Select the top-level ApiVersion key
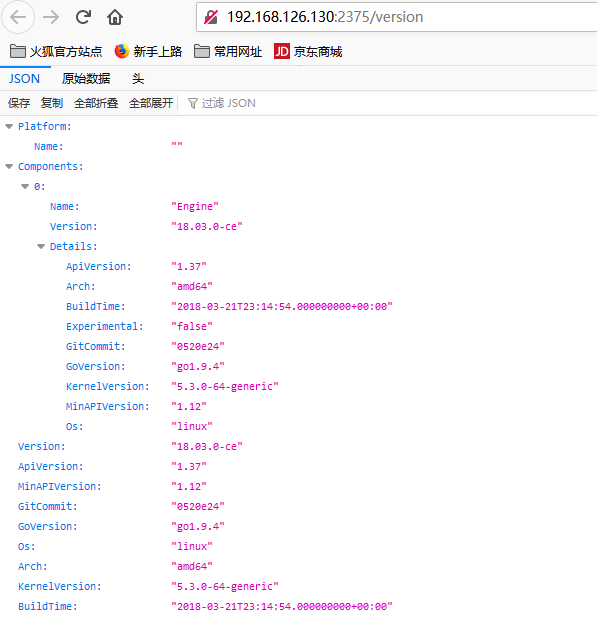Image resolution: width=597 pixels, height=632 pixels. 50,467
